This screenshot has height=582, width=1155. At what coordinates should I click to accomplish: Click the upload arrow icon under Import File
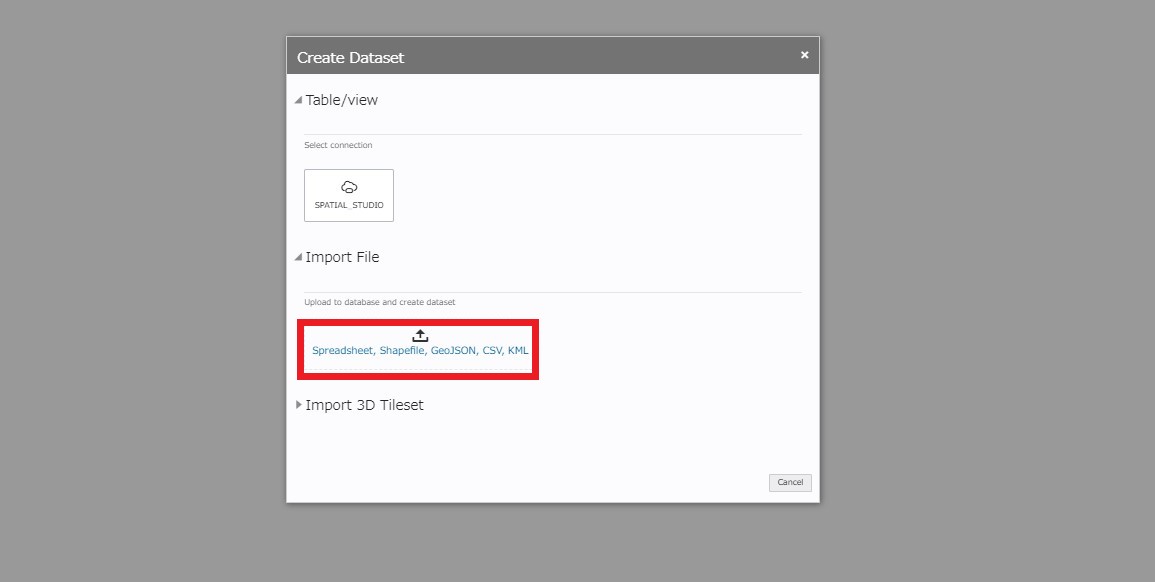(420, 335)
